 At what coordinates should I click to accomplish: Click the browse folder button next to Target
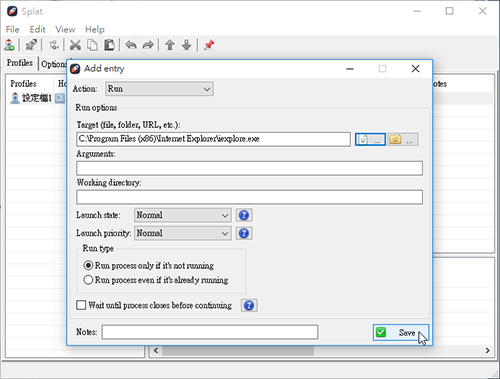coord(403,139)
